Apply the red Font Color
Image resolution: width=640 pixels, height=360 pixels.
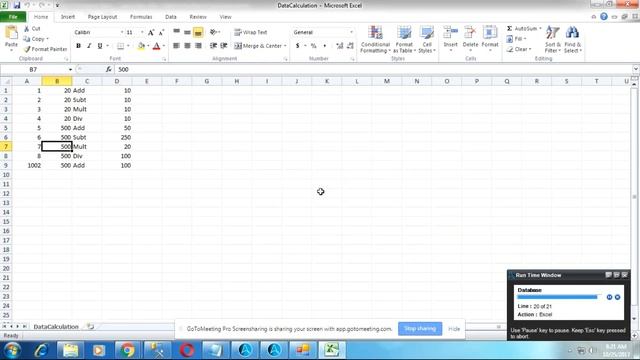tap(156, 46)
